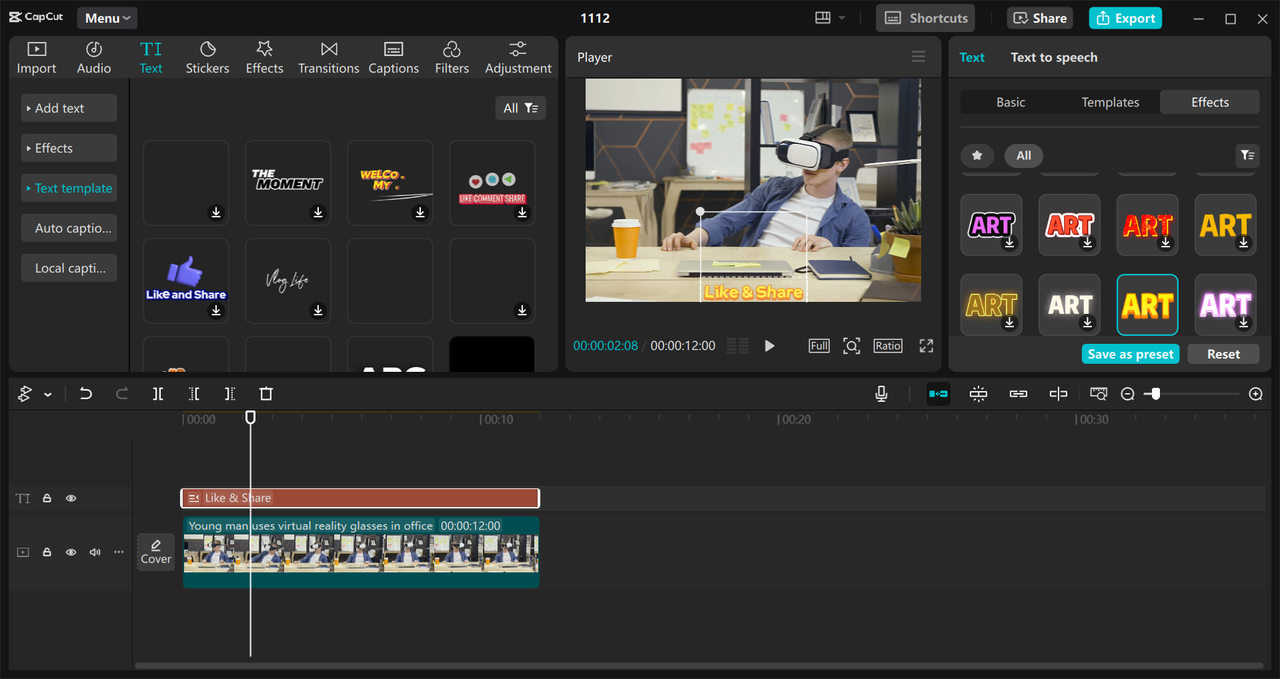Open the Player panel menu icon
The width and height of the screenshot is (1280, 679).
(918, 57)
